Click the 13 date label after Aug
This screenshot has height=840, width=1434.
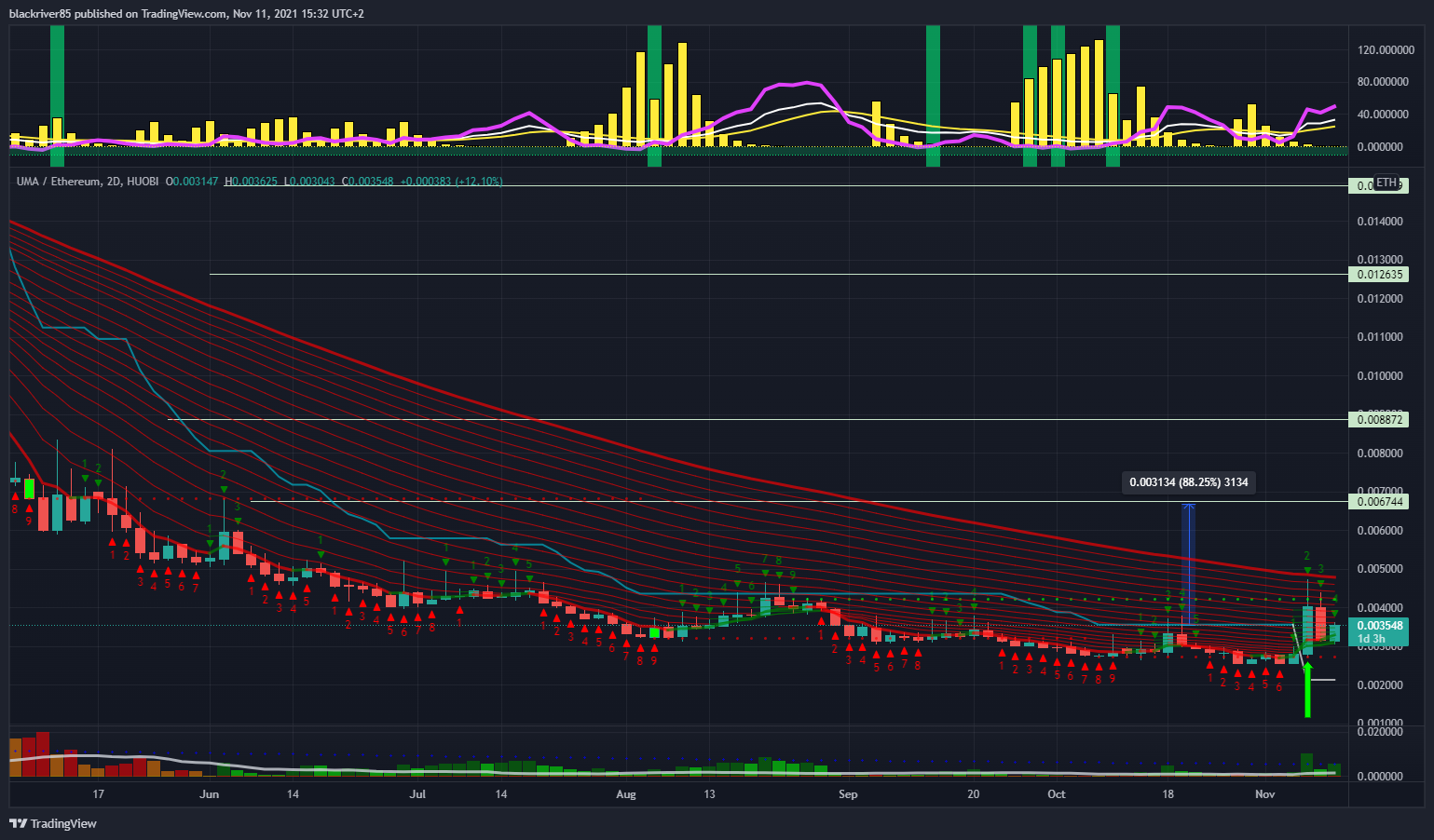click(x=710, y=794)
